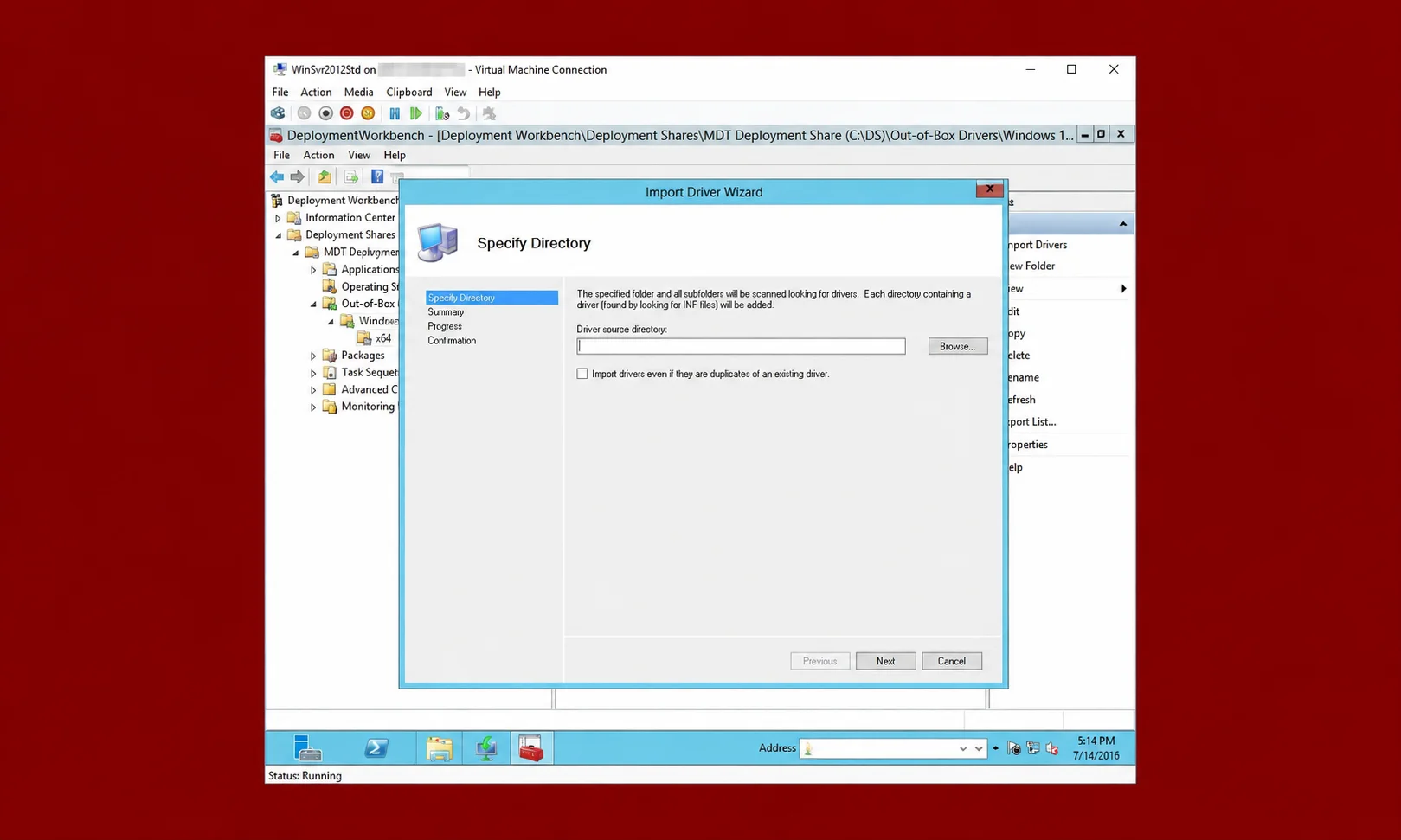1401x840 pixels.
Task: Click the Forward arrow in Workbench toolbar
Action: [297, 176]
